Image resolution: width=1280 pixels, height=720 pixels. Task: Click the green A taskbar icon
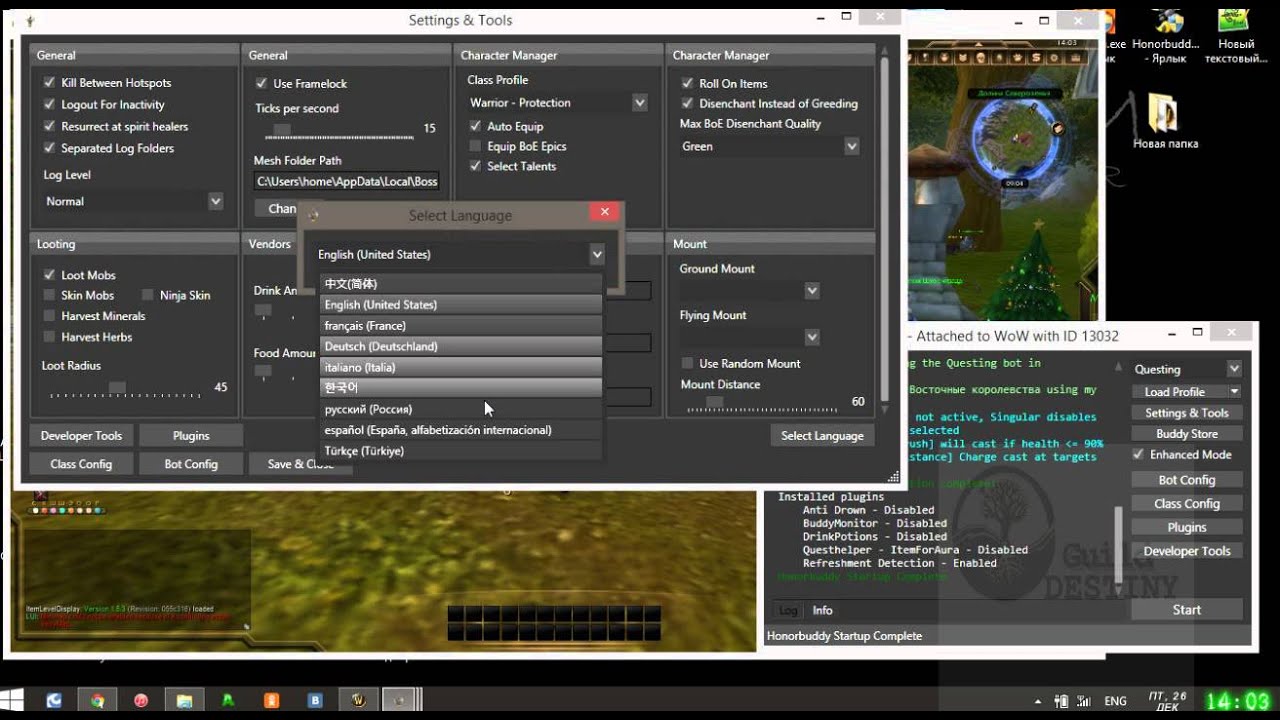[x=228, y=701]
